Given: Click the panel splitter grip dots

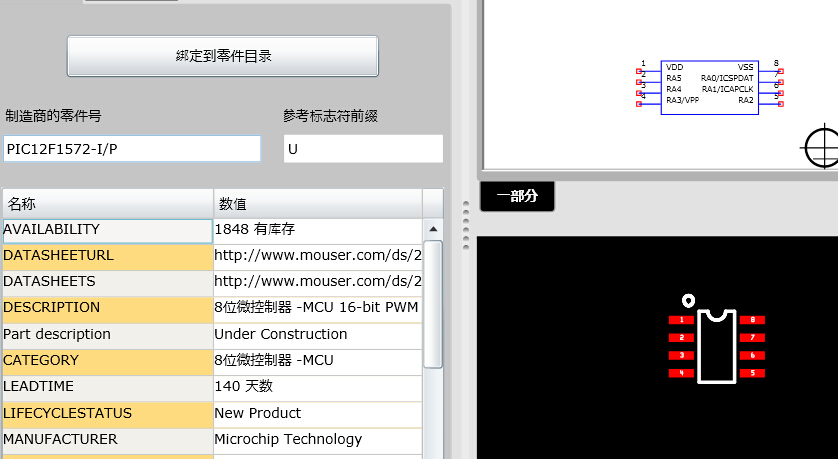Looking at the screenshot, I should tap(465, 225).
